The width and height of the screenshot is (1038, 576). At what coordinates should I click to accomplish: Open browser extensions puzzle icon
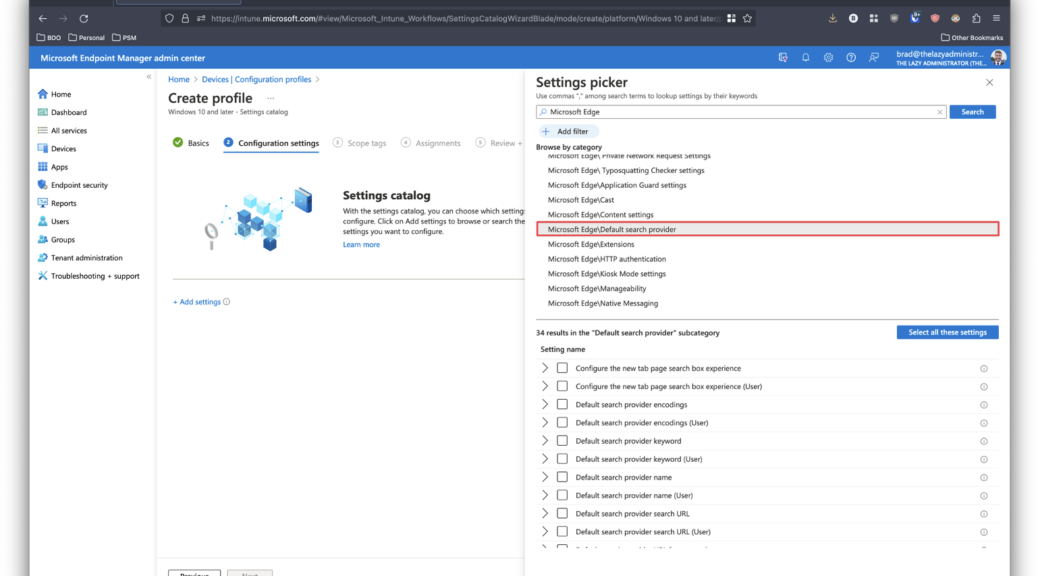pos(976,19)
